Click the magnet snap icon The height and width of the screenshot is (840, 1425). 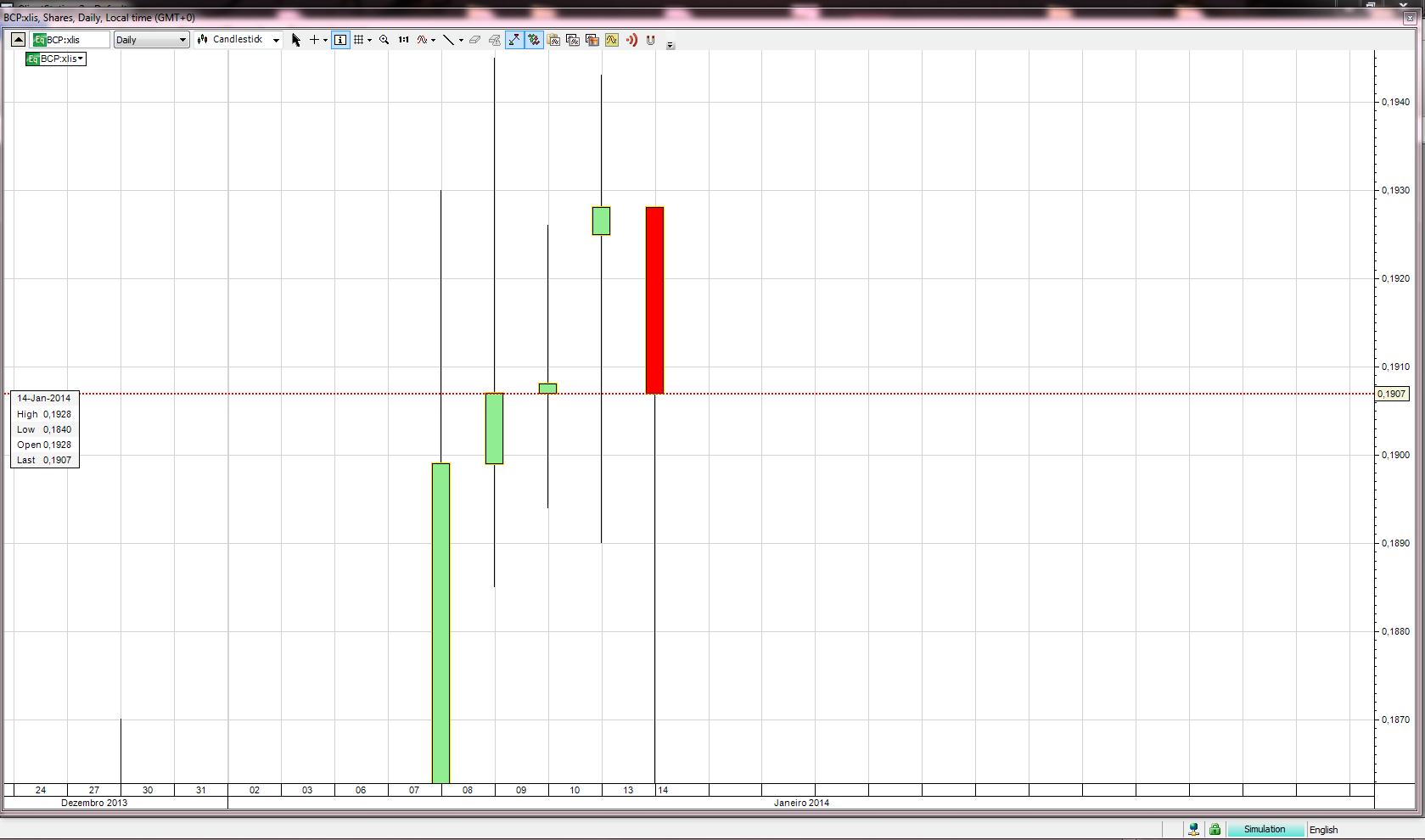click(x=651, y=40)
